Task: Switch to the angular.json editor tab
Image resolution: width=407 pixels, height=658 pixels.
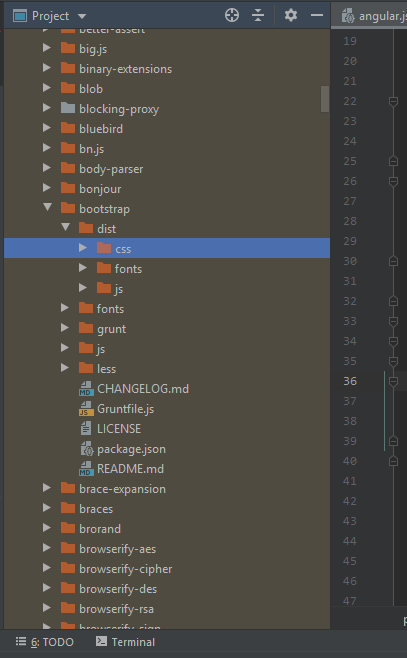Action: pos(373,16)
